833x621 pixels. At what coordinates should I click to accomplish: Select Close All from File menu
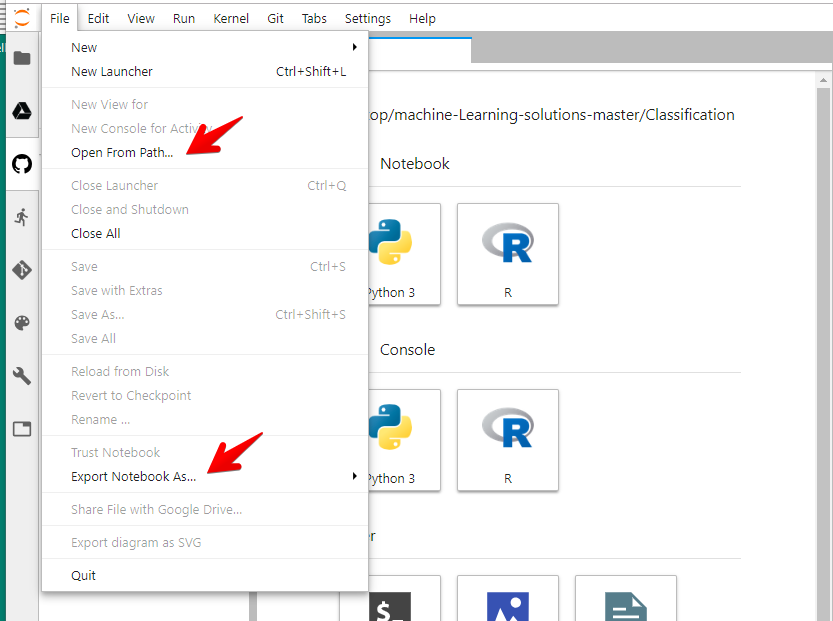coord(205,233)
